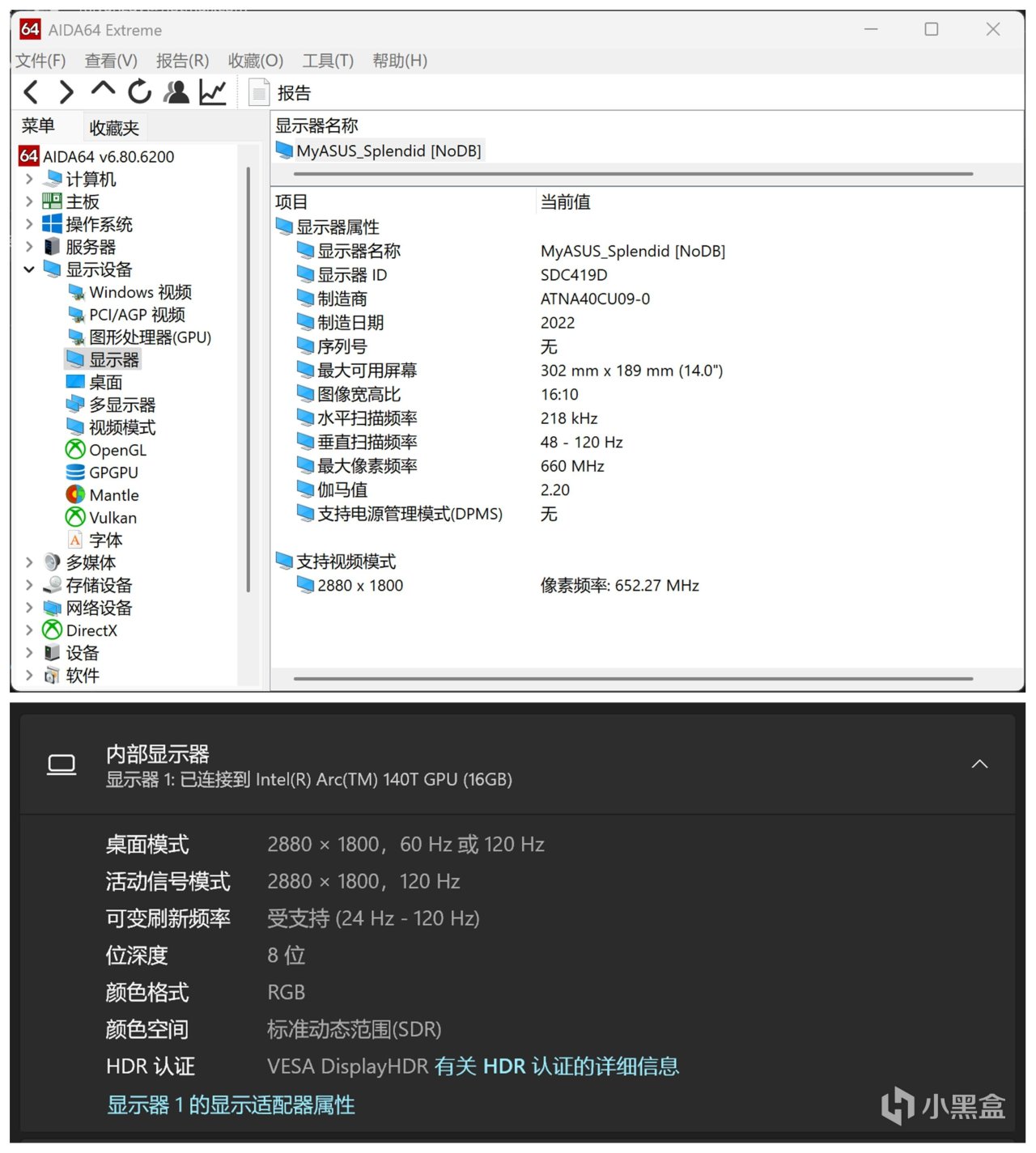Screen dimensions: 1036x1153
Task: Expand the 存储设备 tree node
Action: (29, 585)
